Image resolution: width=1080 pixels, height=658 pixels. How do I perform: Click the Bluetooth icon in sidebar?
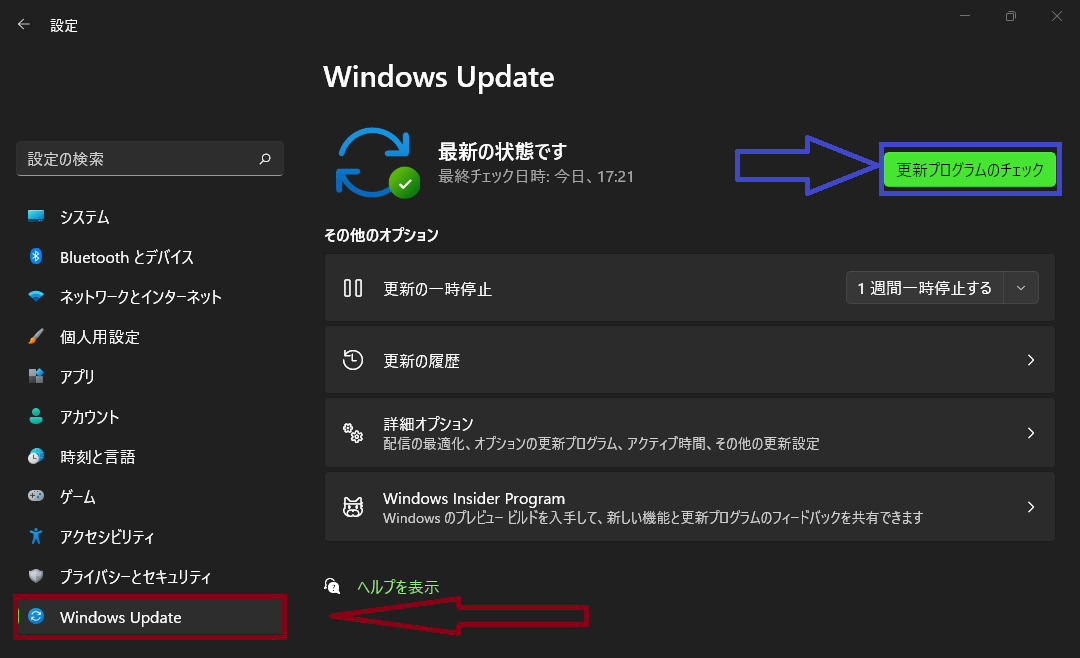click(x=36, y=256)
